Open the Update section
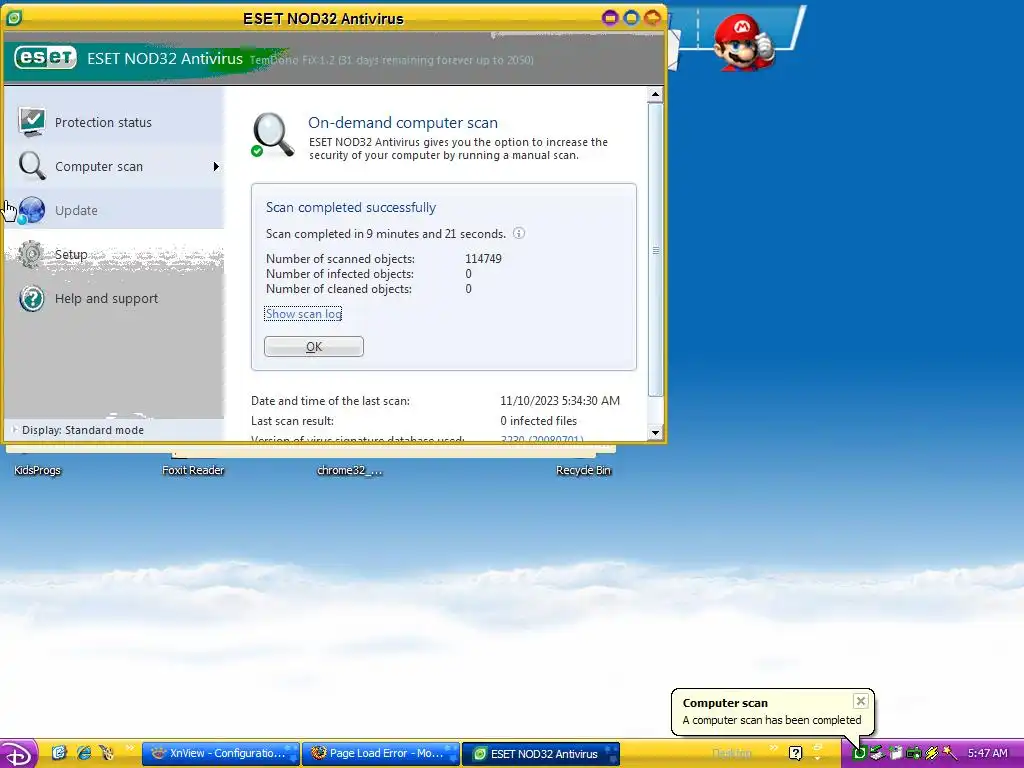This screenshot has width=1024, height=768. pos(114,210)
